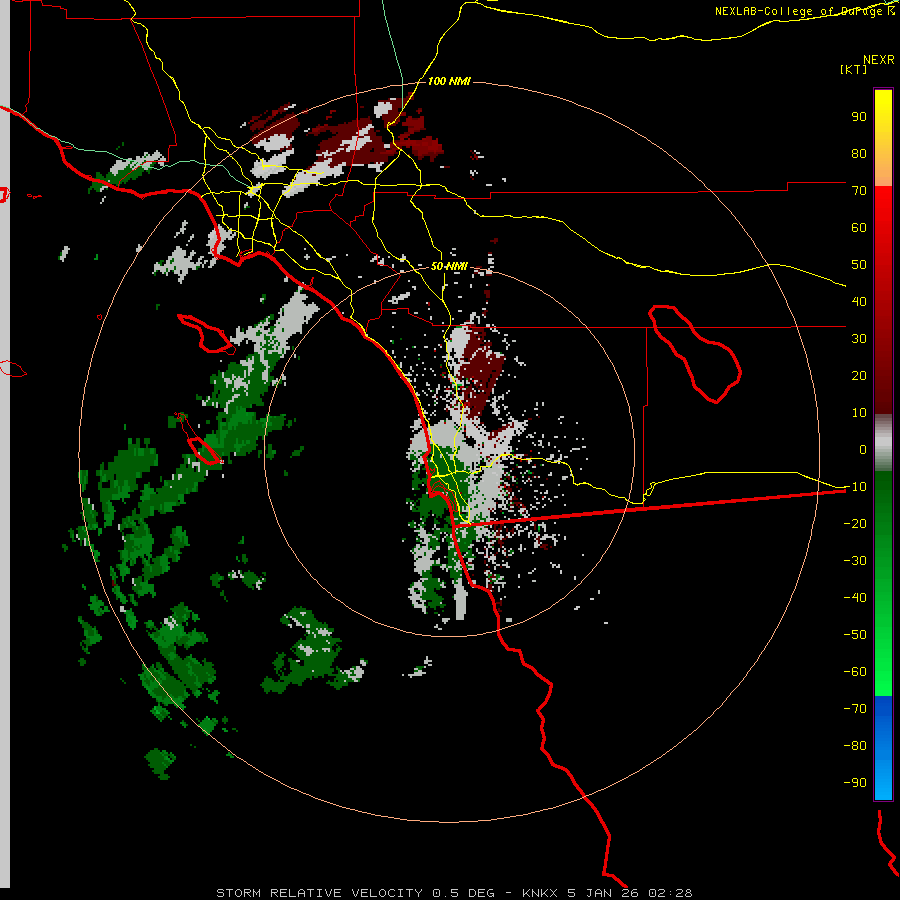The height and width of the screenshot is (900, 900).
Task: Click the blue segment of the color bar
Action: click(x=883, y=748)
